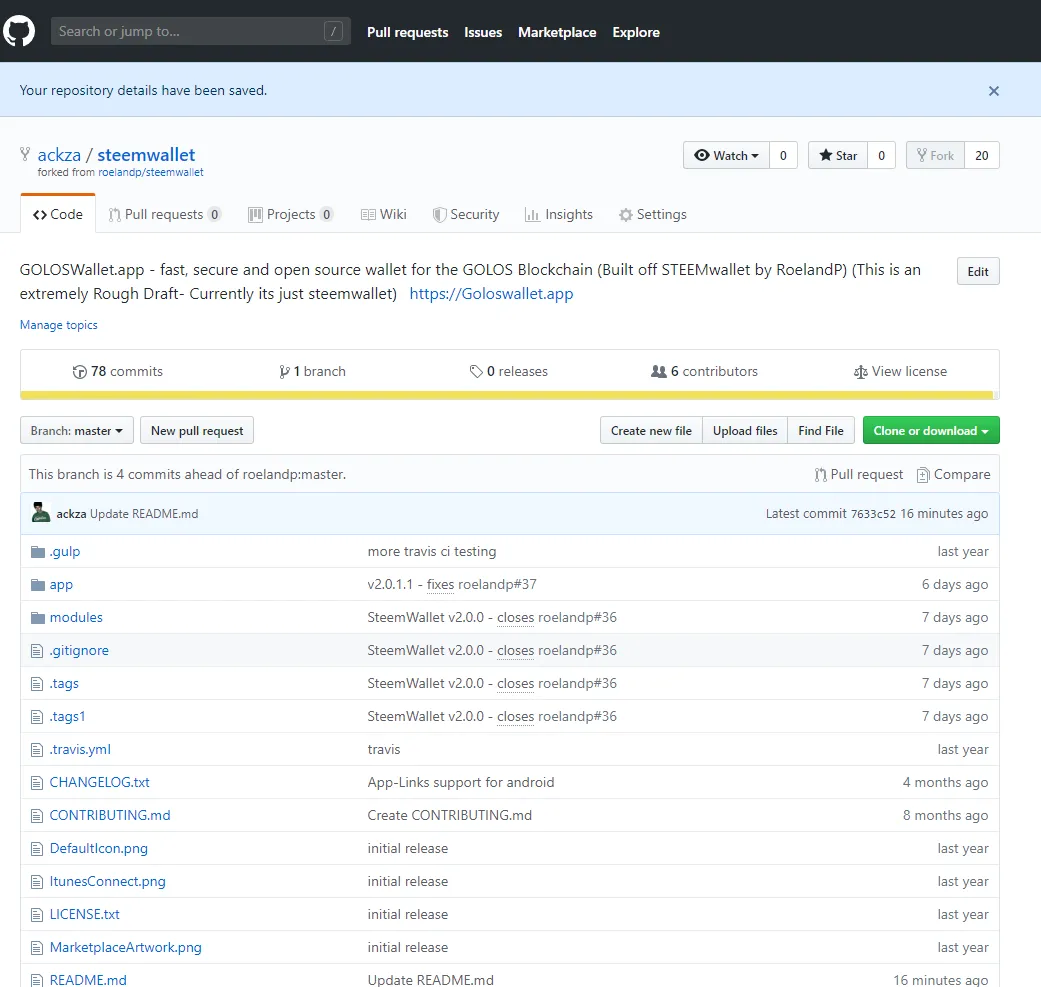The image size is (1041, 987).
Task: Open the .tags file
Action: (x=64, y=684)
